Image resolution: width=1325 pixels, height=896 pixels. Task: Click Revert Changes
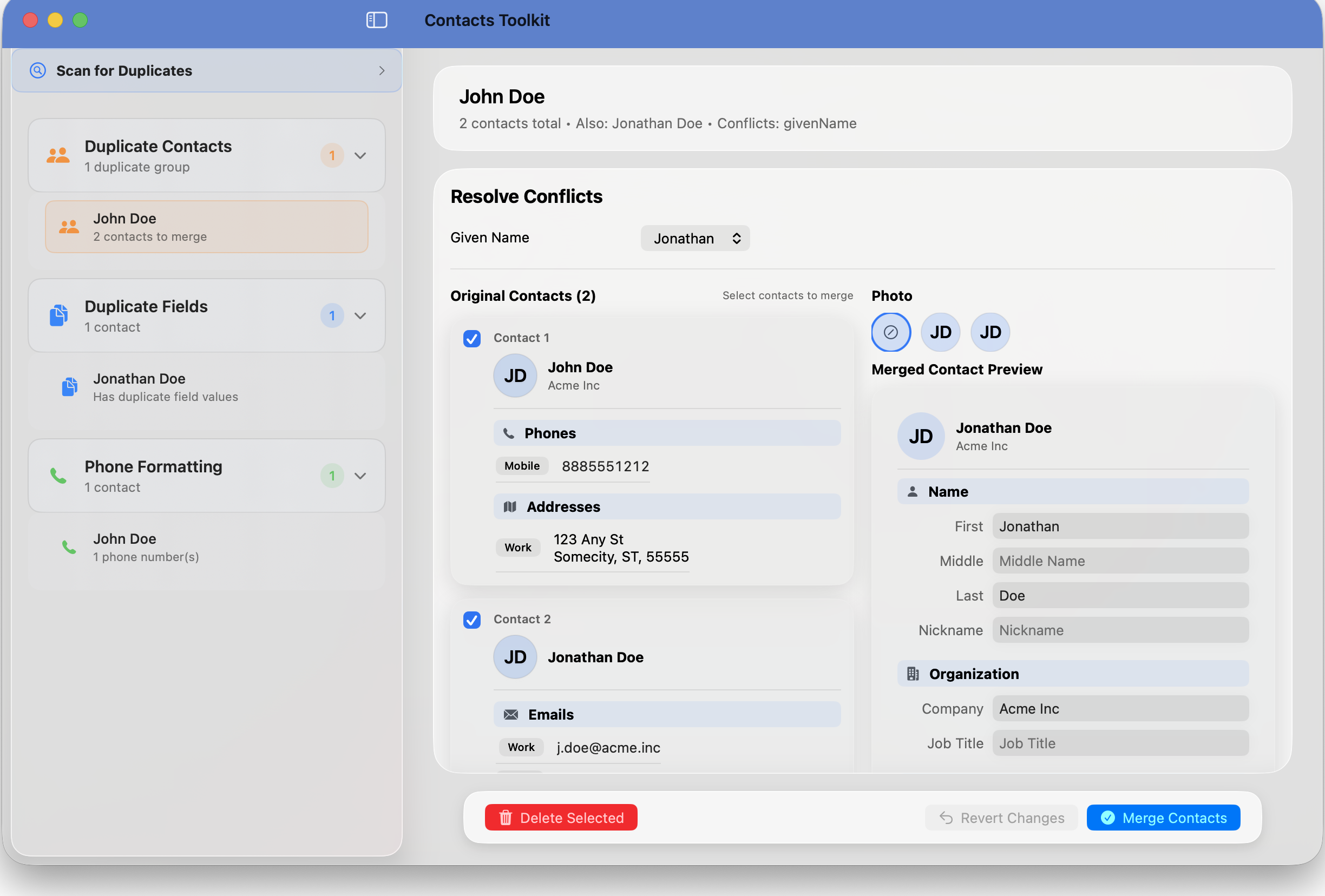point(1001,818)
